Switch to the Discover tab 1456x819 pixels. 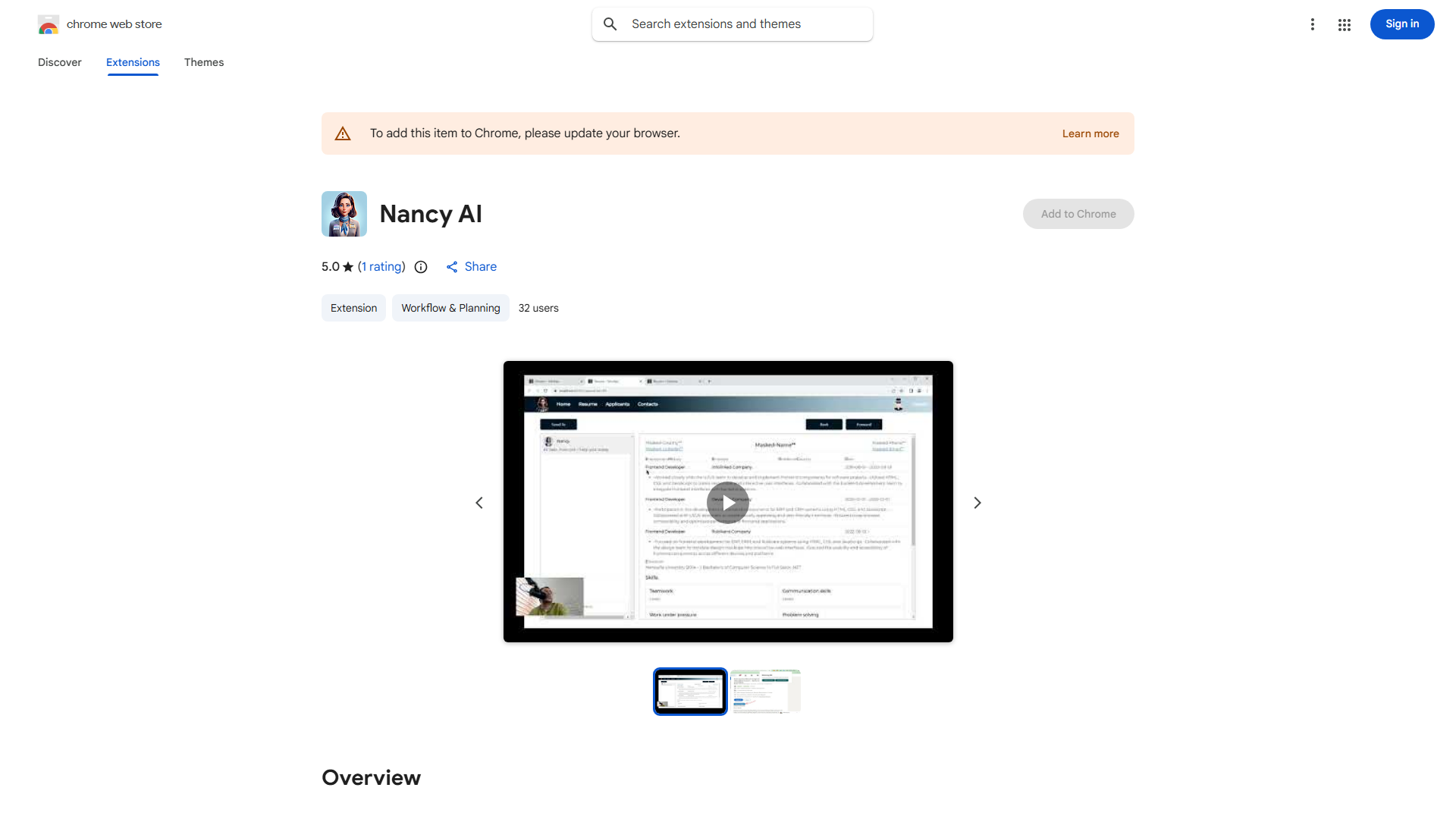pyautogui.click(x=60, y=62)
